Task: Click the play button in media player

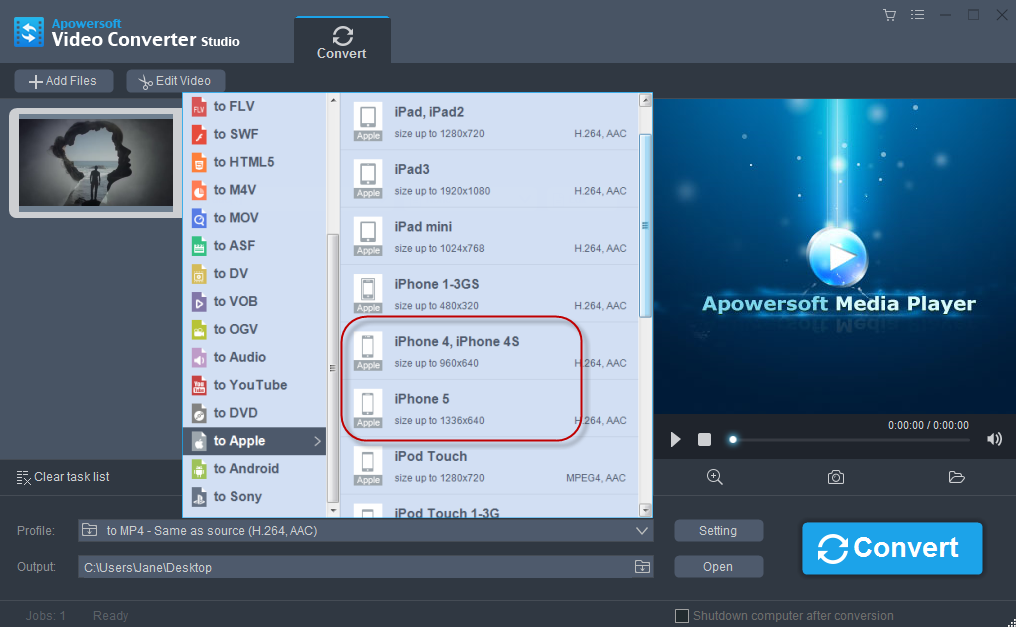Action: 676,440
